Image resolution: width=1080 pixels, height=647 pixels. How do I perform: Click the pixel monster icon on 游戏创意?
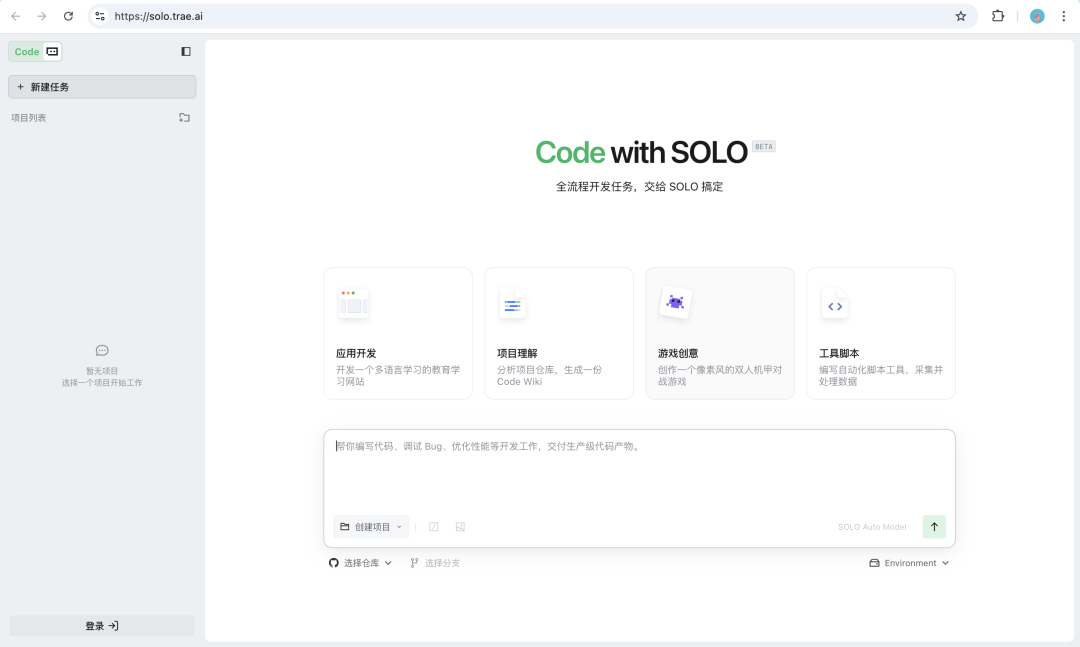[675, 302]
